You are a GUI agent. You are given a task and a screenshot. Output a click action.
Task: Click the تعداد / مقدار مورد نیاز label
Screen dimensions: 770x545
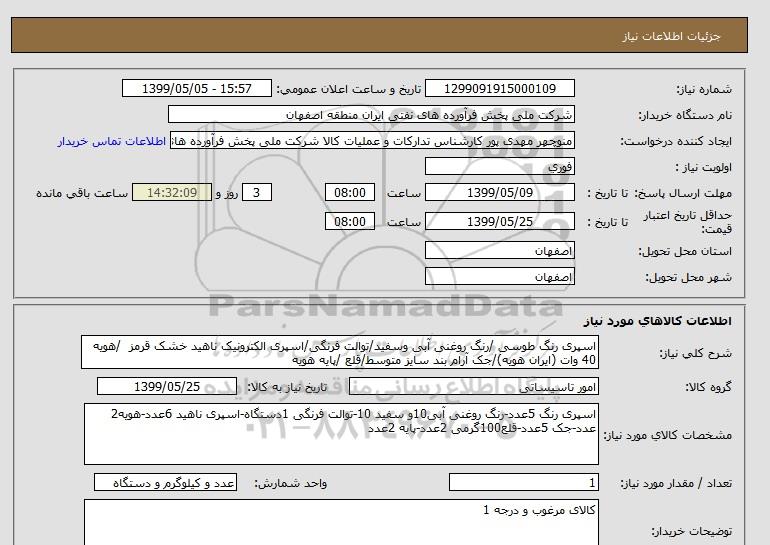coord(676,484)
